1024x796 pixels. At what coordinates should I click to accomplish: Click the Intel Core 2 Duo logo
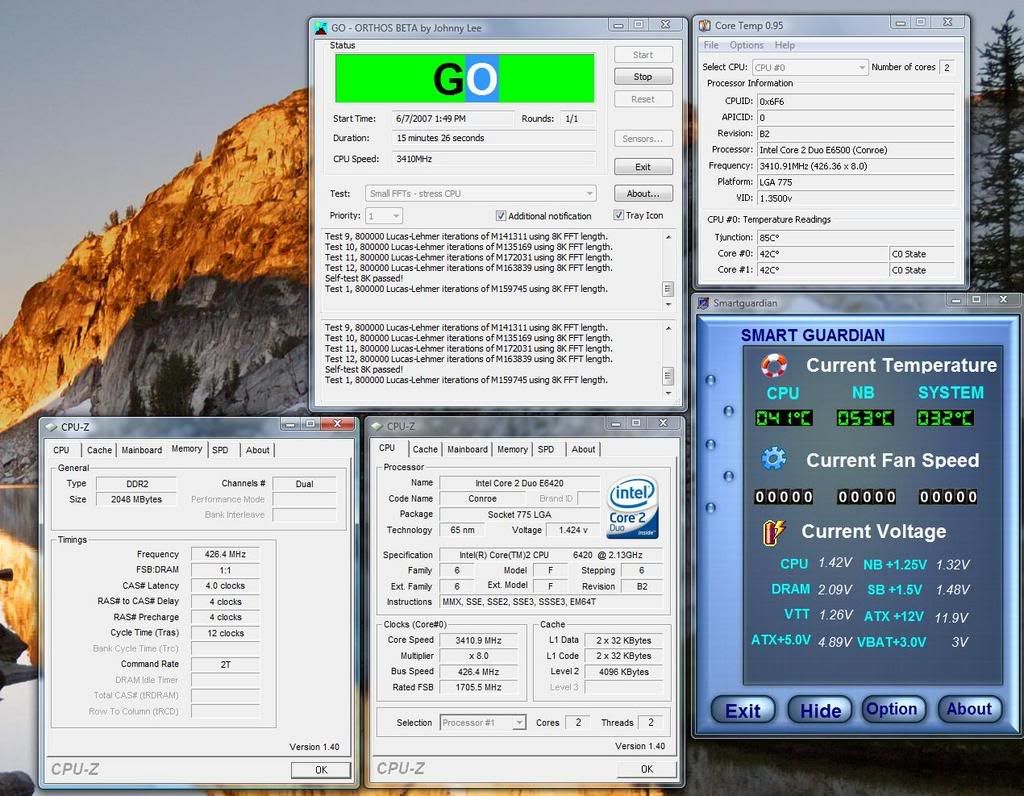634,506
